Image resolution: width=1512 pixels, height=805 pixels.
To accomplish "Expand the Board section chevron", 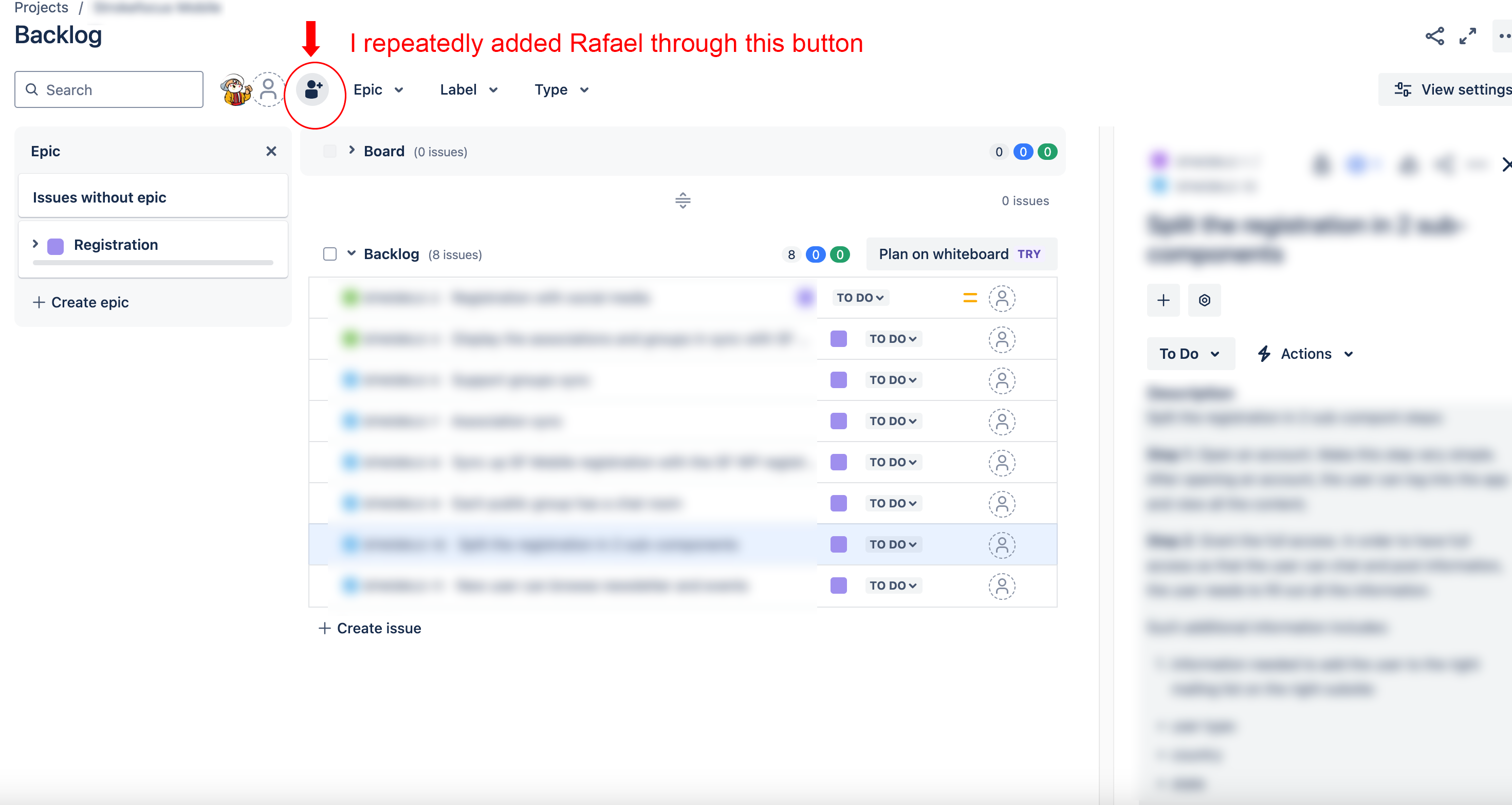I will 352,150.
